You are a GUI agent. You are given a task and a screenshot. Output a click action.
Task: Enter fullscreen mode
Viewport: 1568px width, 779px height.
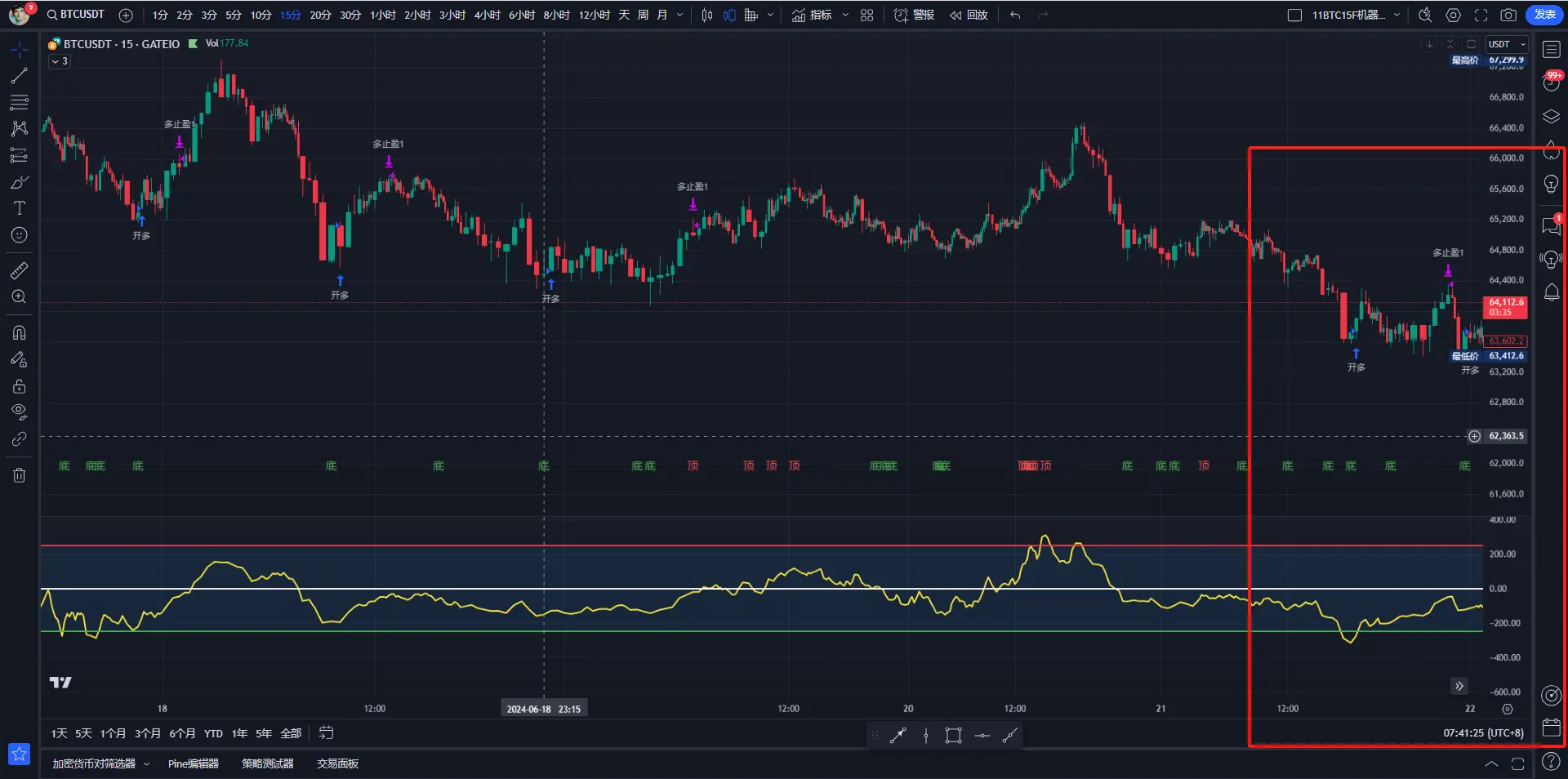click(1481, 15)
